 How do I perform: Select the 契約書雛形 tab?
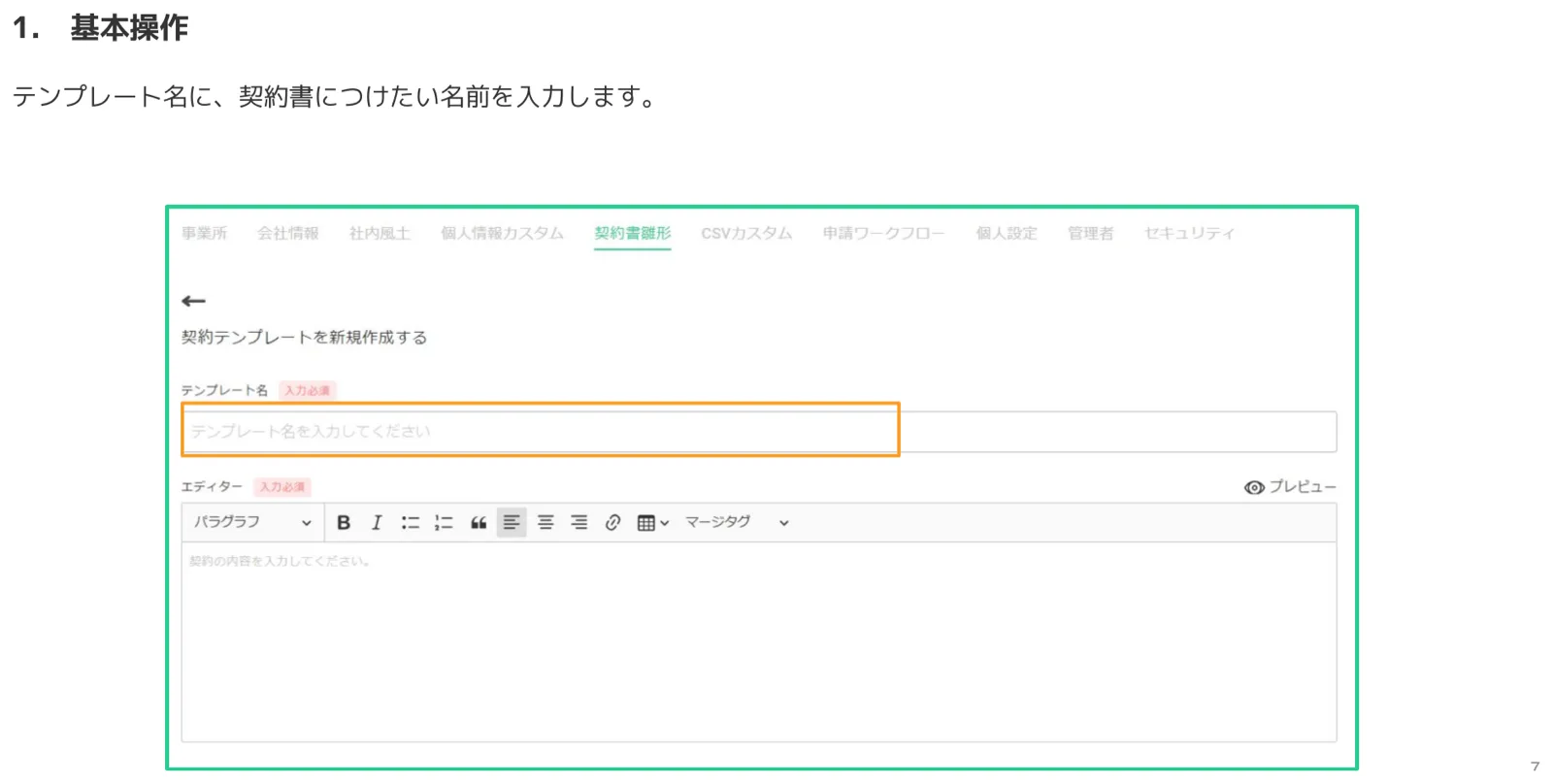click(633, 233)
